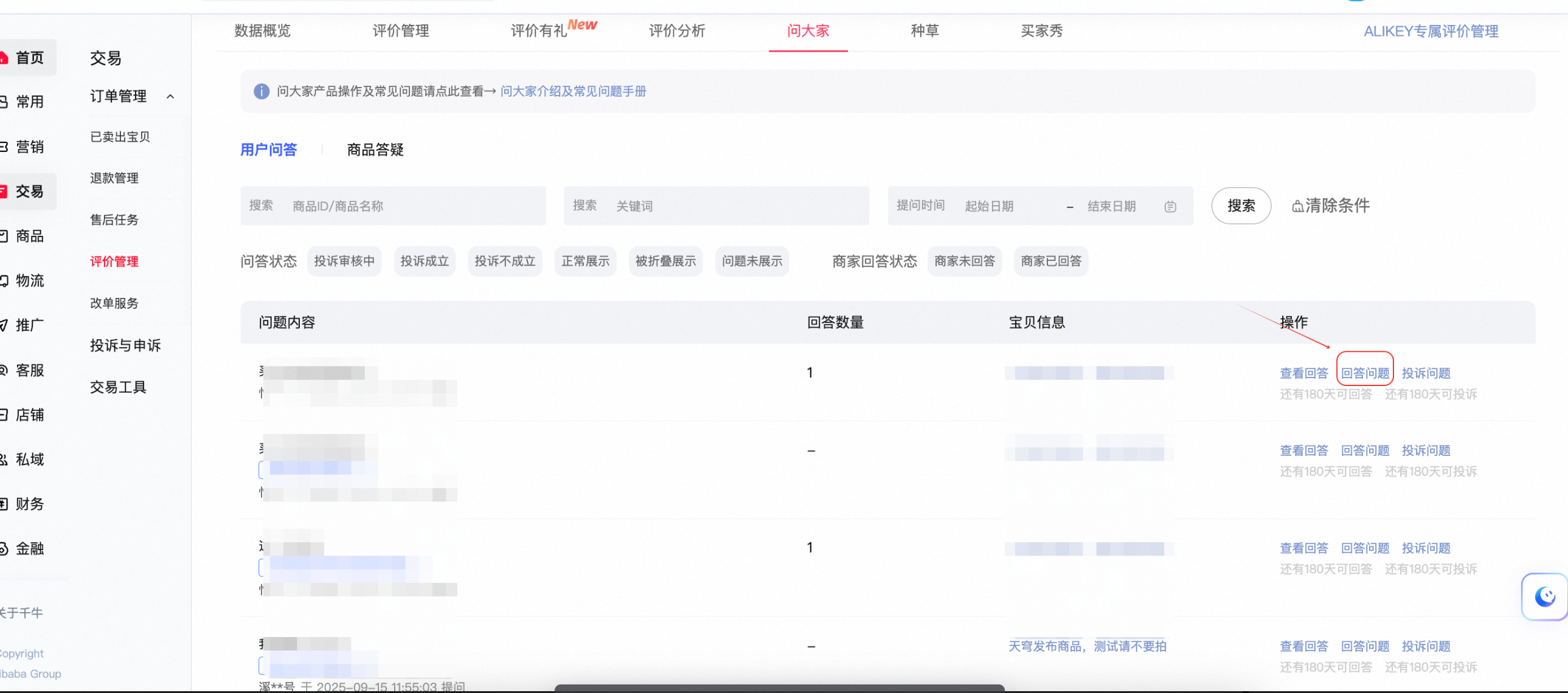Open 交易工具 in the sidebar menu

pos(118,387)
